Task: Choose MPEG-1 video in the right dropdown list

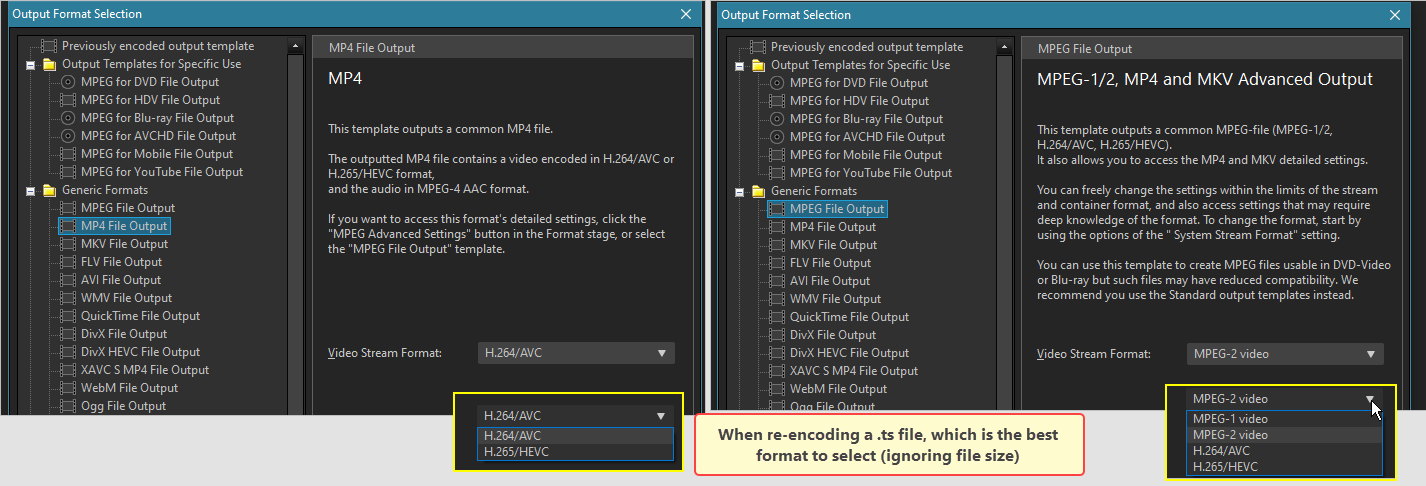Action: (x=1284, y=419)
